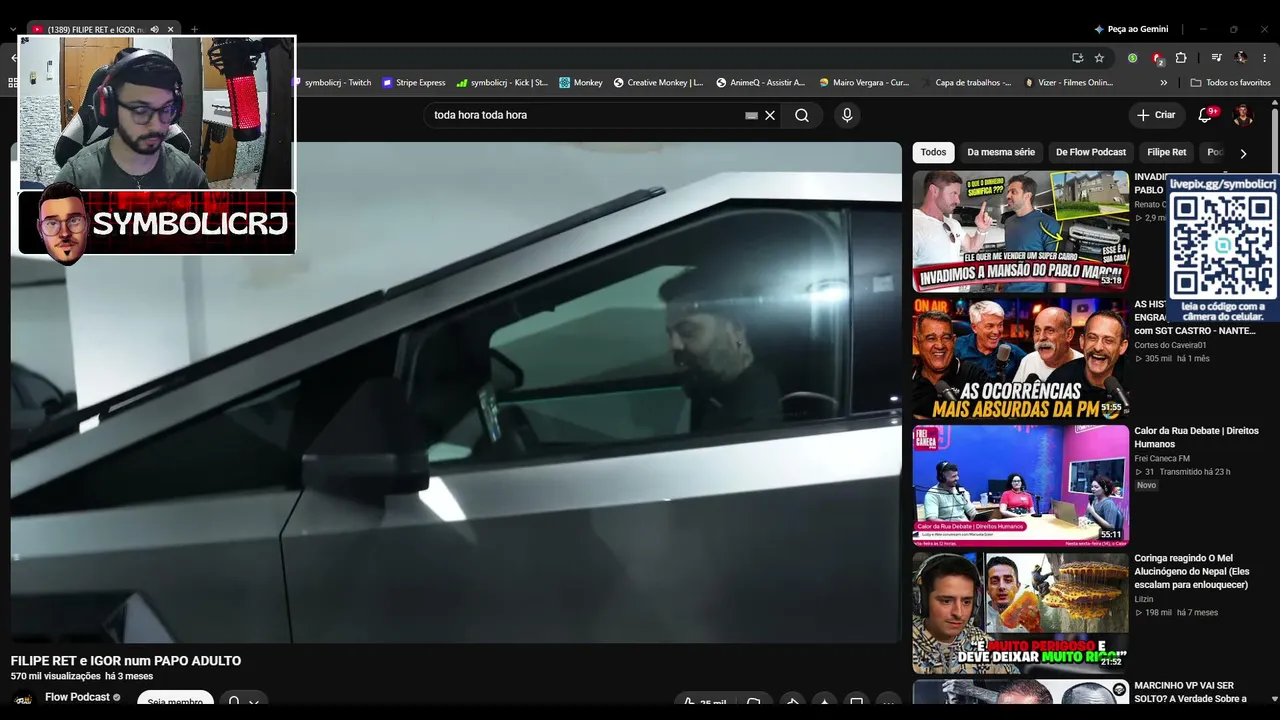Click the Criar button
Image resolution: width=1280 pixels, height=720 pixels.
(x=1156, y=115)
